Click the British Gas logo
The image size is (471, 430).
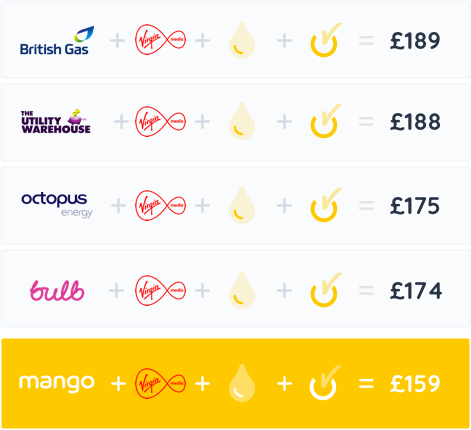pos(57,40)
